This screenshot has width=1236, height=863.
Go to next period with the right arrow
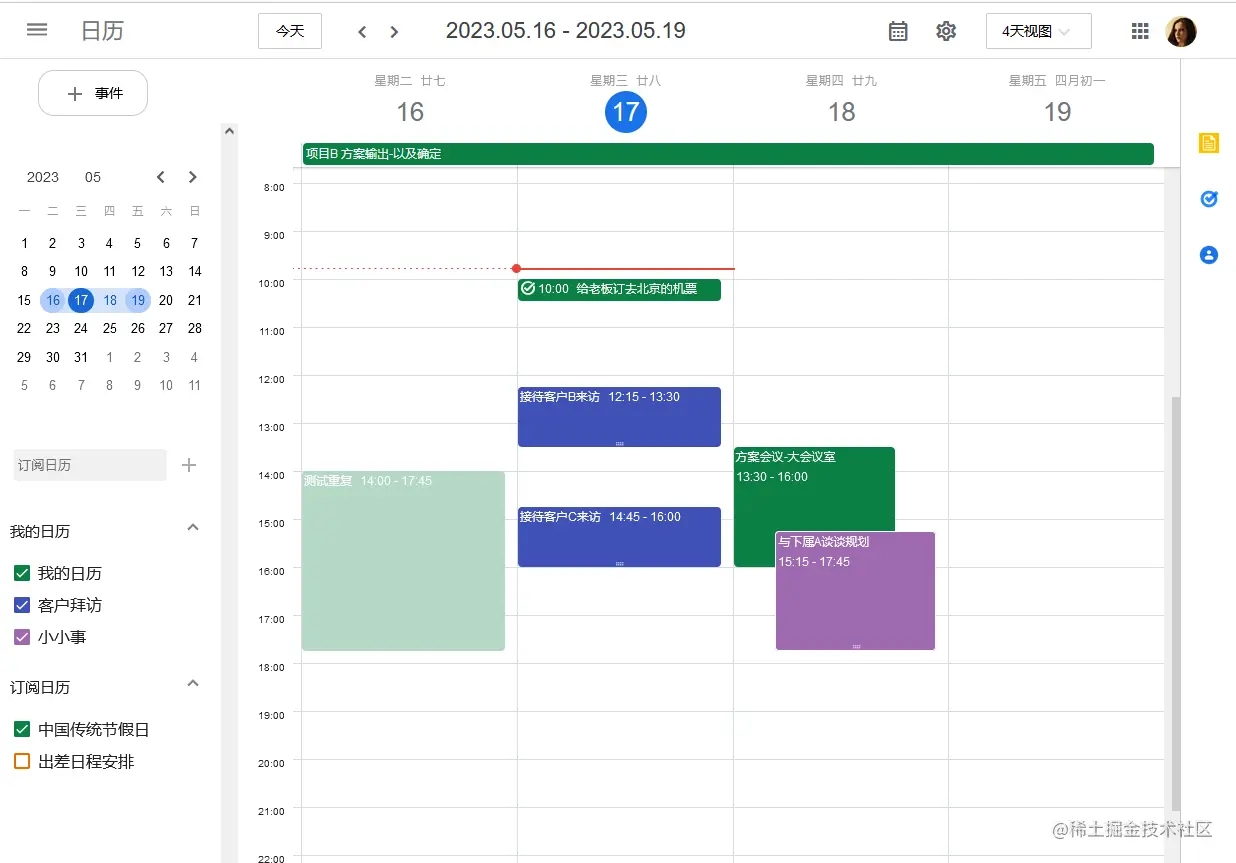click(x=394, y=31)
